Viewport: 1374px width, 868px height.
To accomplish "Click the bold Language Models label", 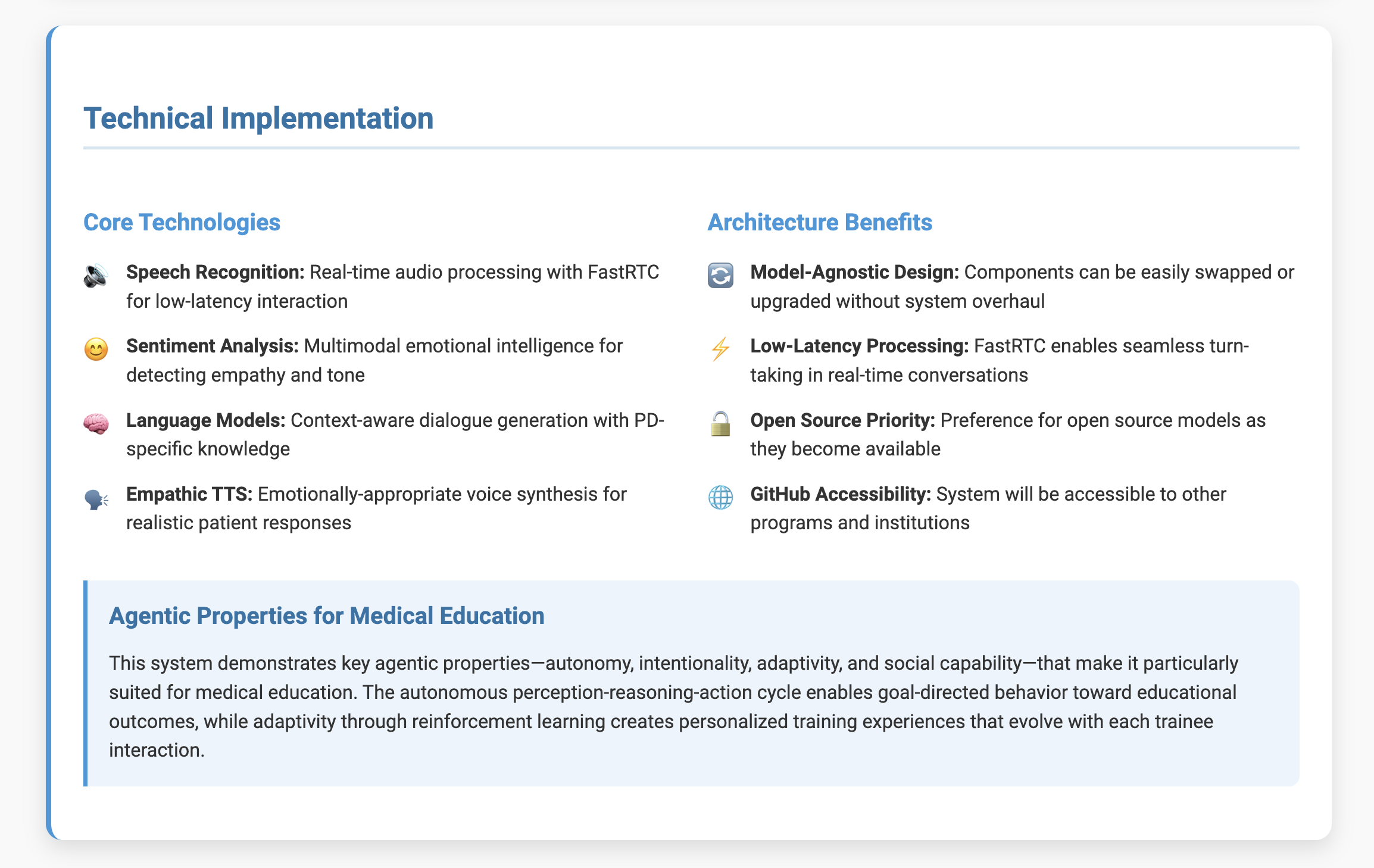I will 205,420.
